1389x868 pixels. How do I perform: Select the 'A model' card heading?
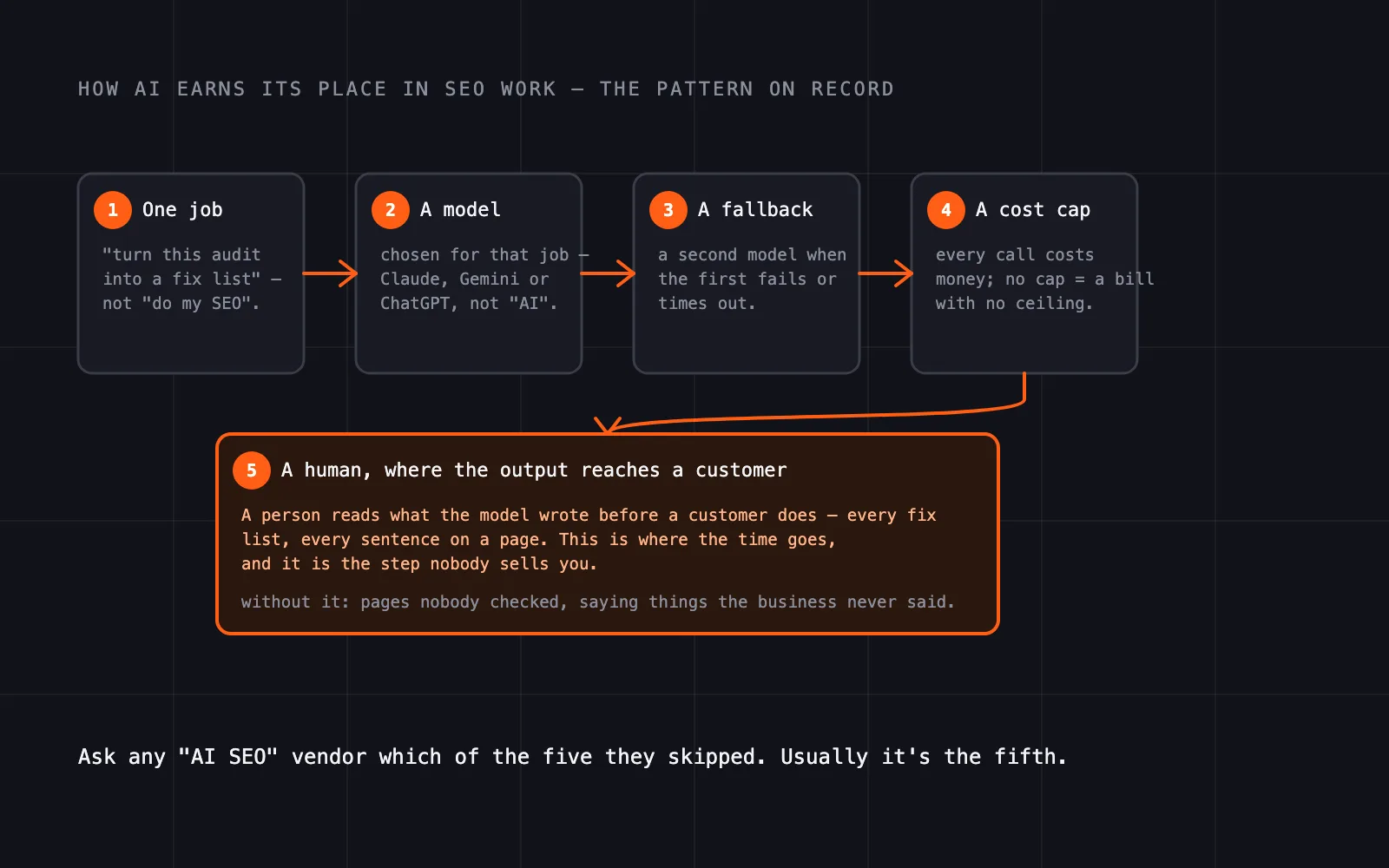click(x=460, y=210)
